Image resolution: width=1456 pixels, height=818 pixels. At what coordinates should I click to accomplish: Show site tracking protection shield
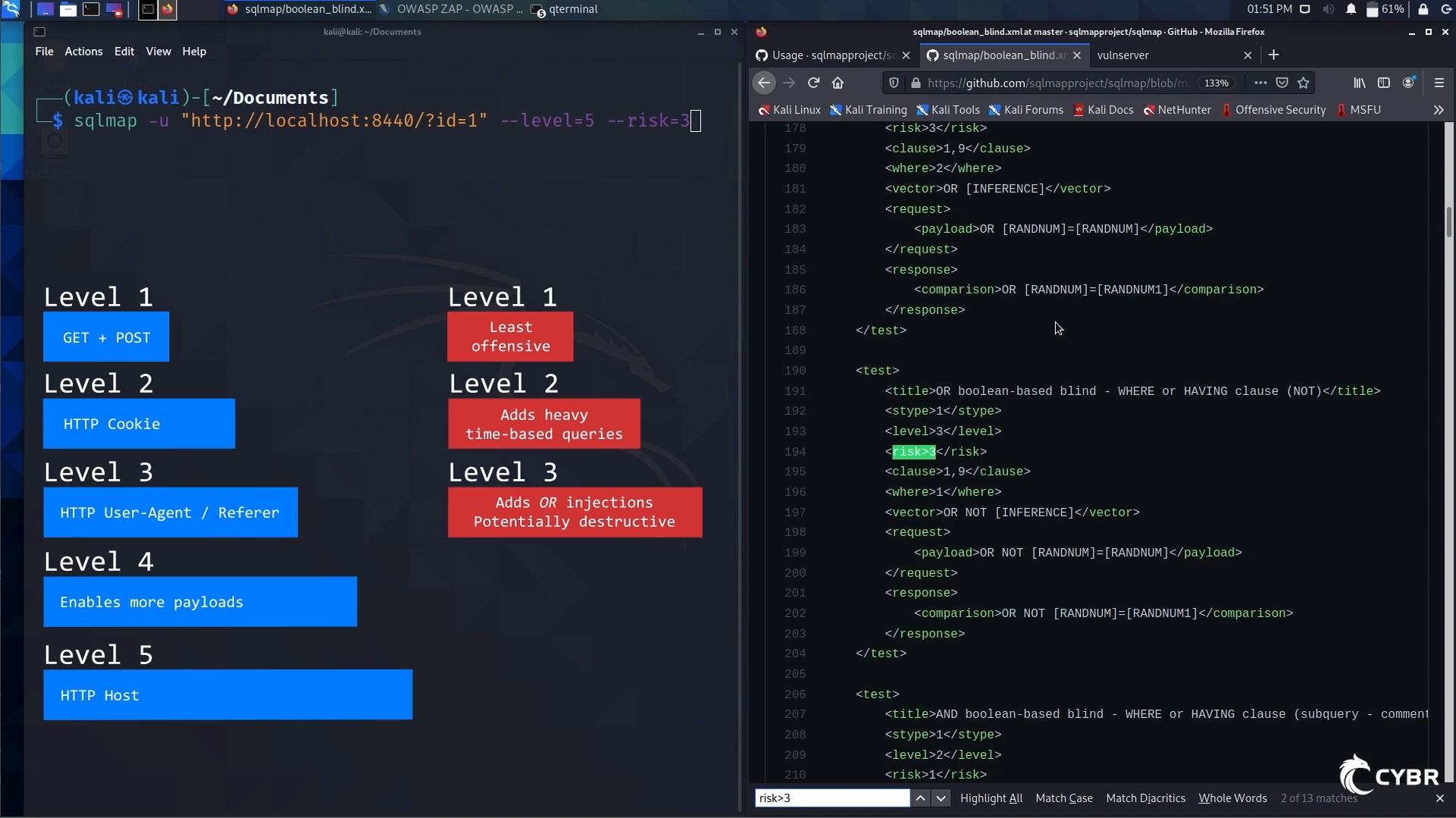894,83
